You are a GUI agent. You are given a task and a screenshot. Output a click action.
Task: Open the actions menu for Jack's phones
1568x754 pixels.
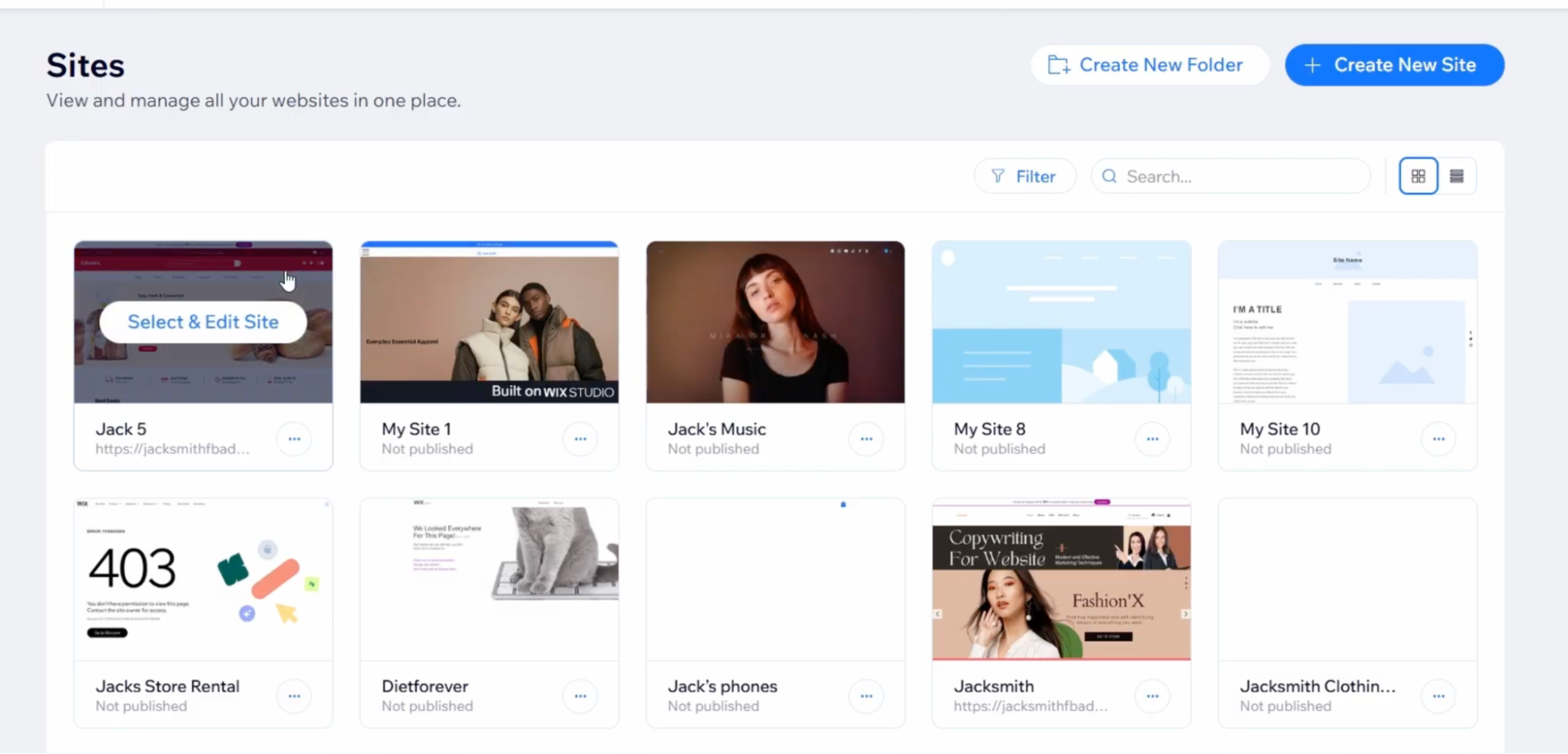[866, 696]
